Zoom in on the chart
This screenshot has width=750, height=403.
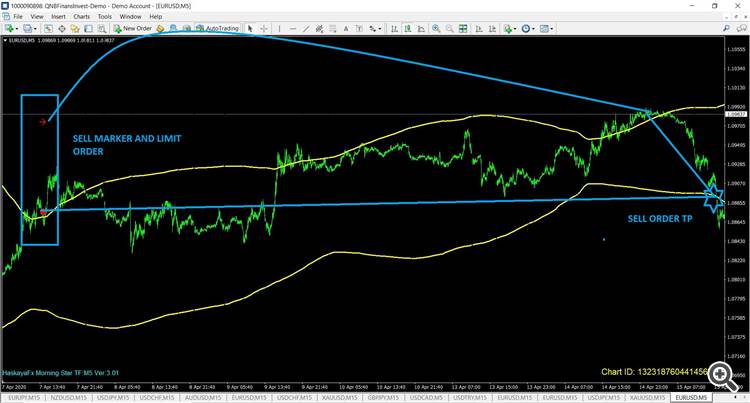[436, 29]
